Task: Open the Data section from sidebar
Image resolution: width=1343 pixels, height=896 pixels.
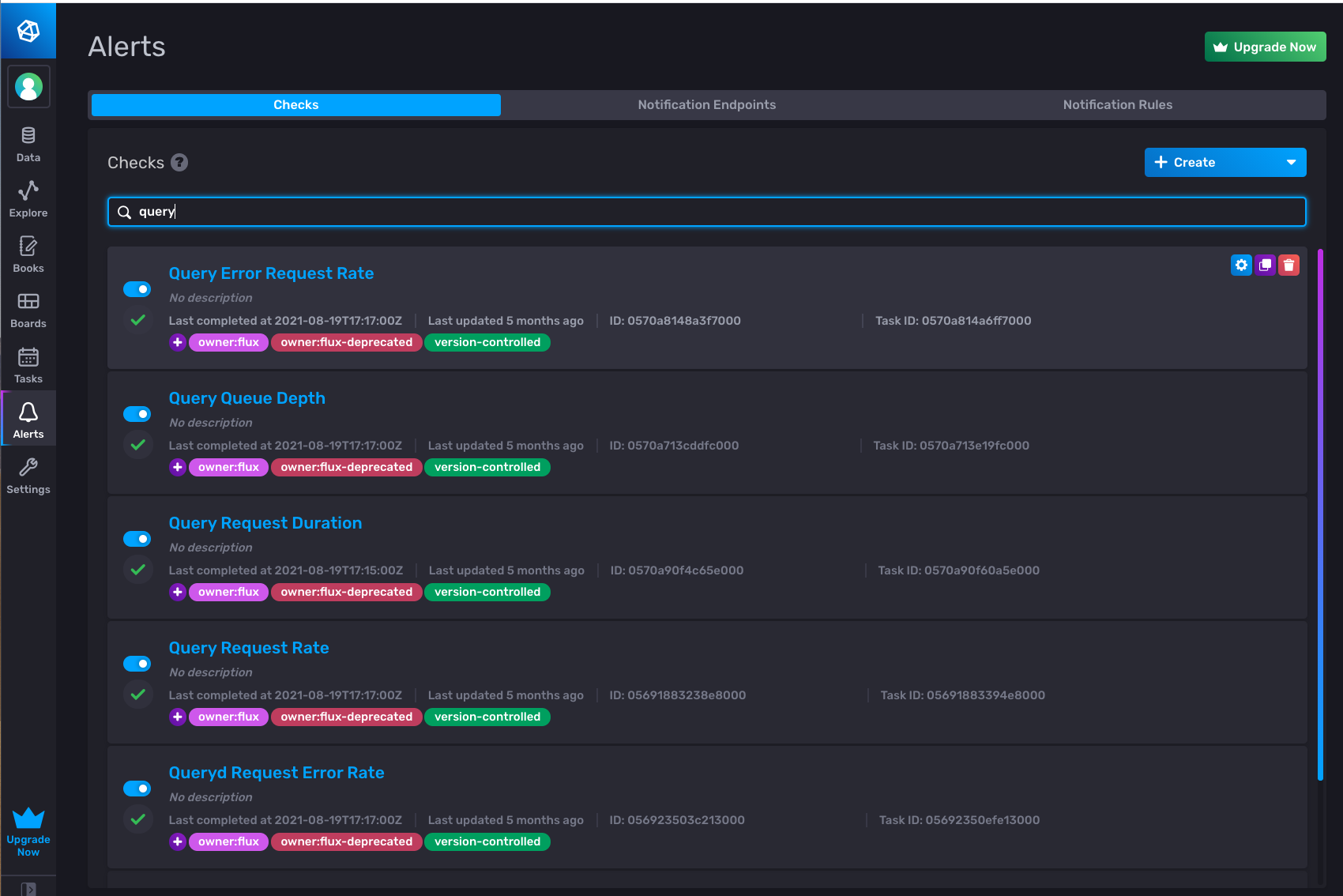Action: [x=28, y=135]
